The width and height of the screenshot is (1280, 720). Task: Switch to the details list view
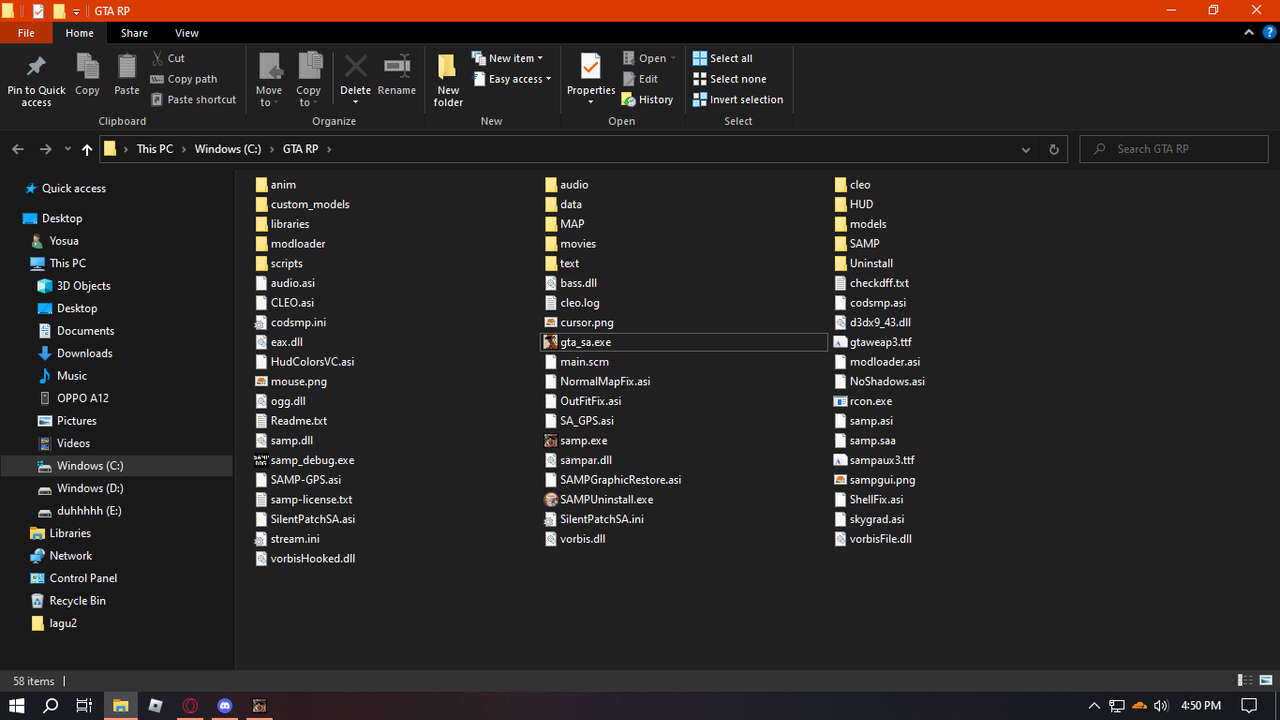pyautogui.click(x=1245, y=681)
